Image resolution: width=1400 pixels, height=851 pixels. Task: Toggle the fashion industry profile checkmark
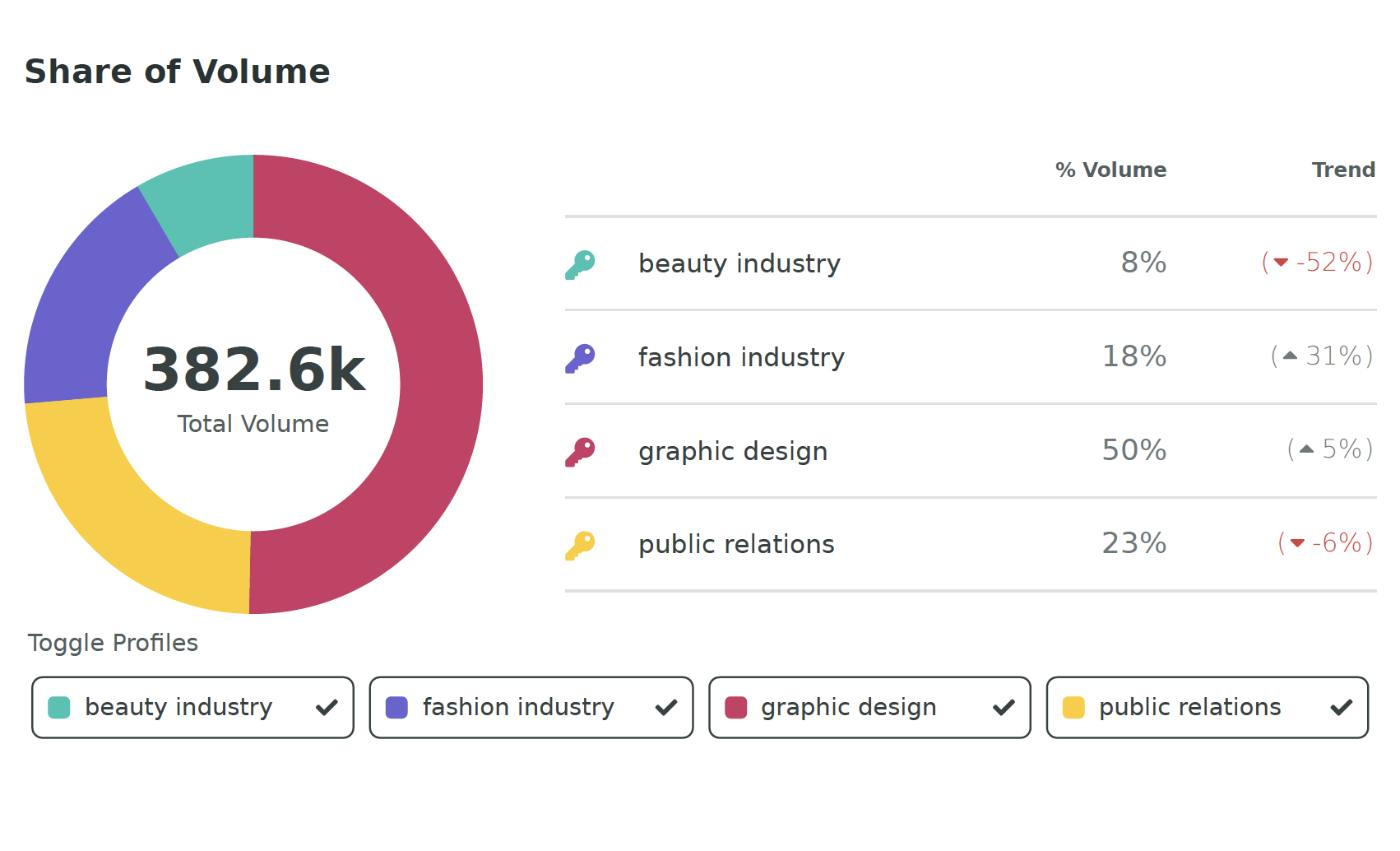pos(665,708)
